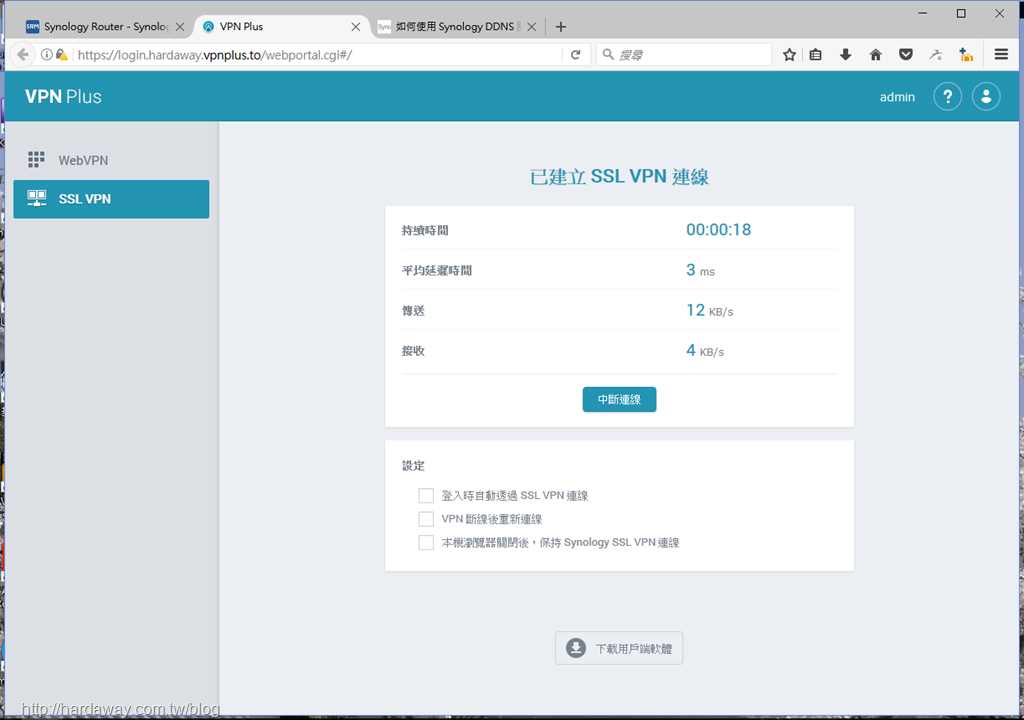
Task: Open the Firefox hamburger menu
Action: 1001,55
